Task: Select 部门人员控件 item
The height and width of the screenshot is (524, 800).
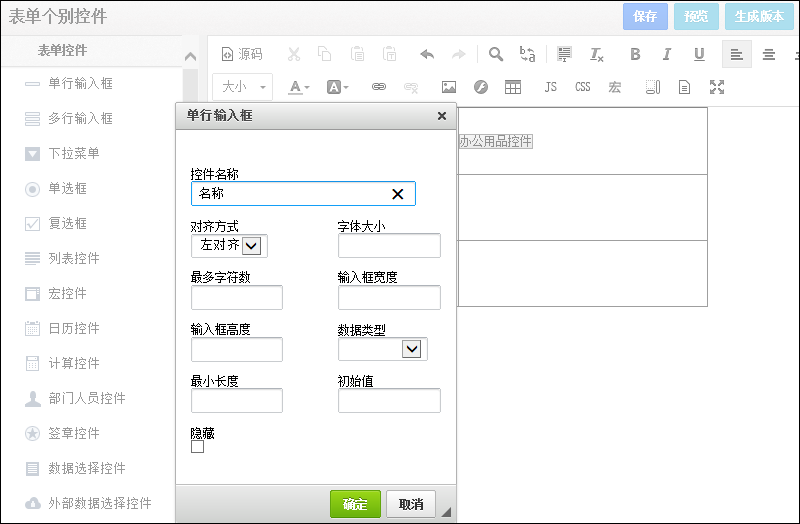Action: [76, 398]
